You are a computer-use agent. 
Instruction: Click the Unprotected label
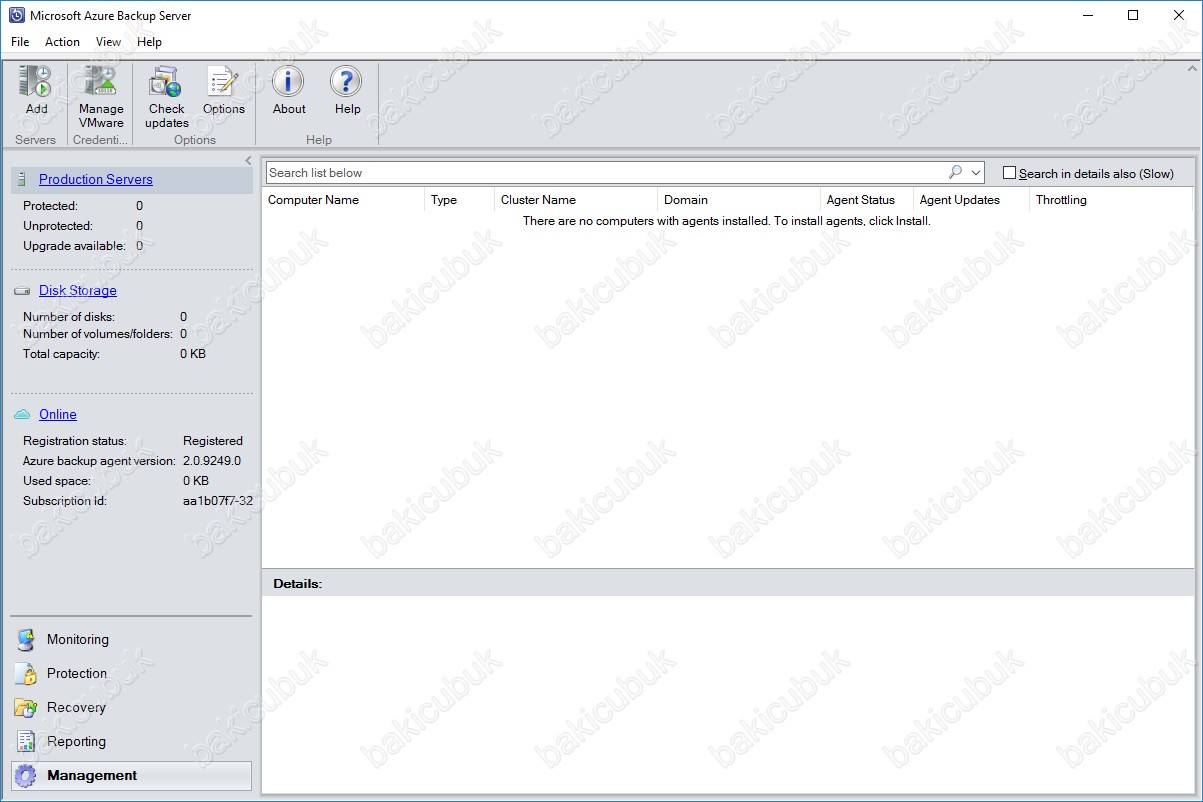coord(58,226)
